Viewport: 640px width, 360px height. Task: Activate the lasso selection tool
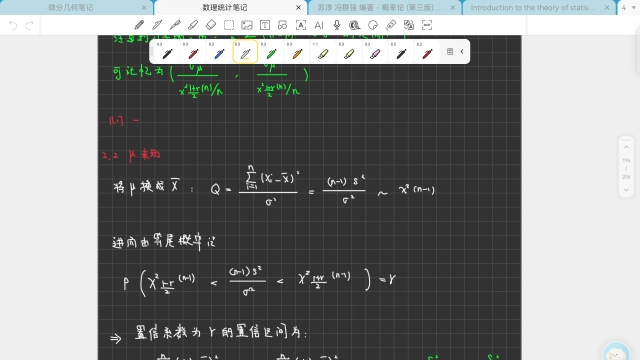coord(229,25)
